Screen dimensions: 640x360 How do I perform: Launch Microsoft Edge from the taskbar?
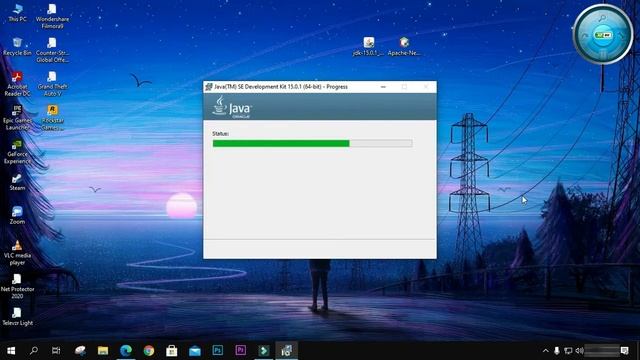(126, 351)
